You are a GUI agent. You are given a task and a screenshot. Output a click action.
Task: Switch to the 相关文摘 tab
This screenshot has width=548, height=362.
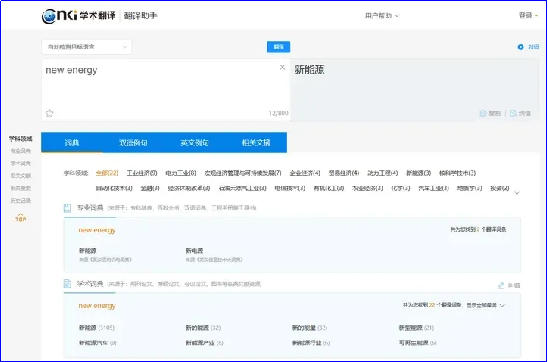pyautogui.click(x=256, y=143)
